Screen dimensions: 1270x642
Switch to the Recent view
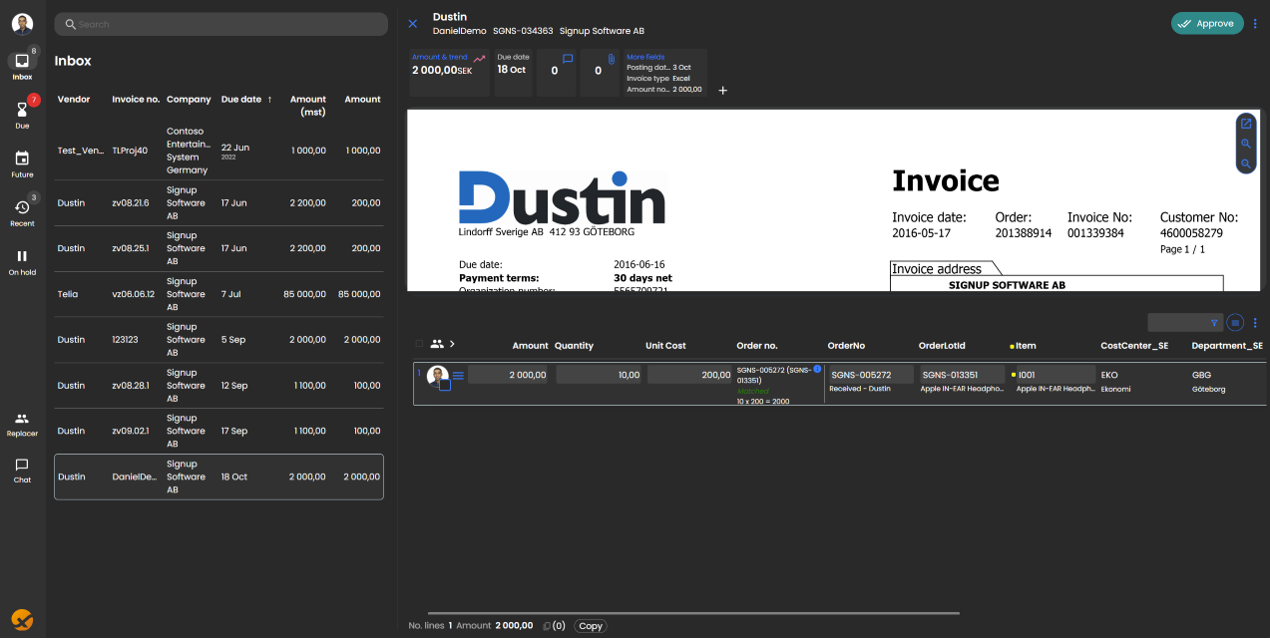click(22, 211)
